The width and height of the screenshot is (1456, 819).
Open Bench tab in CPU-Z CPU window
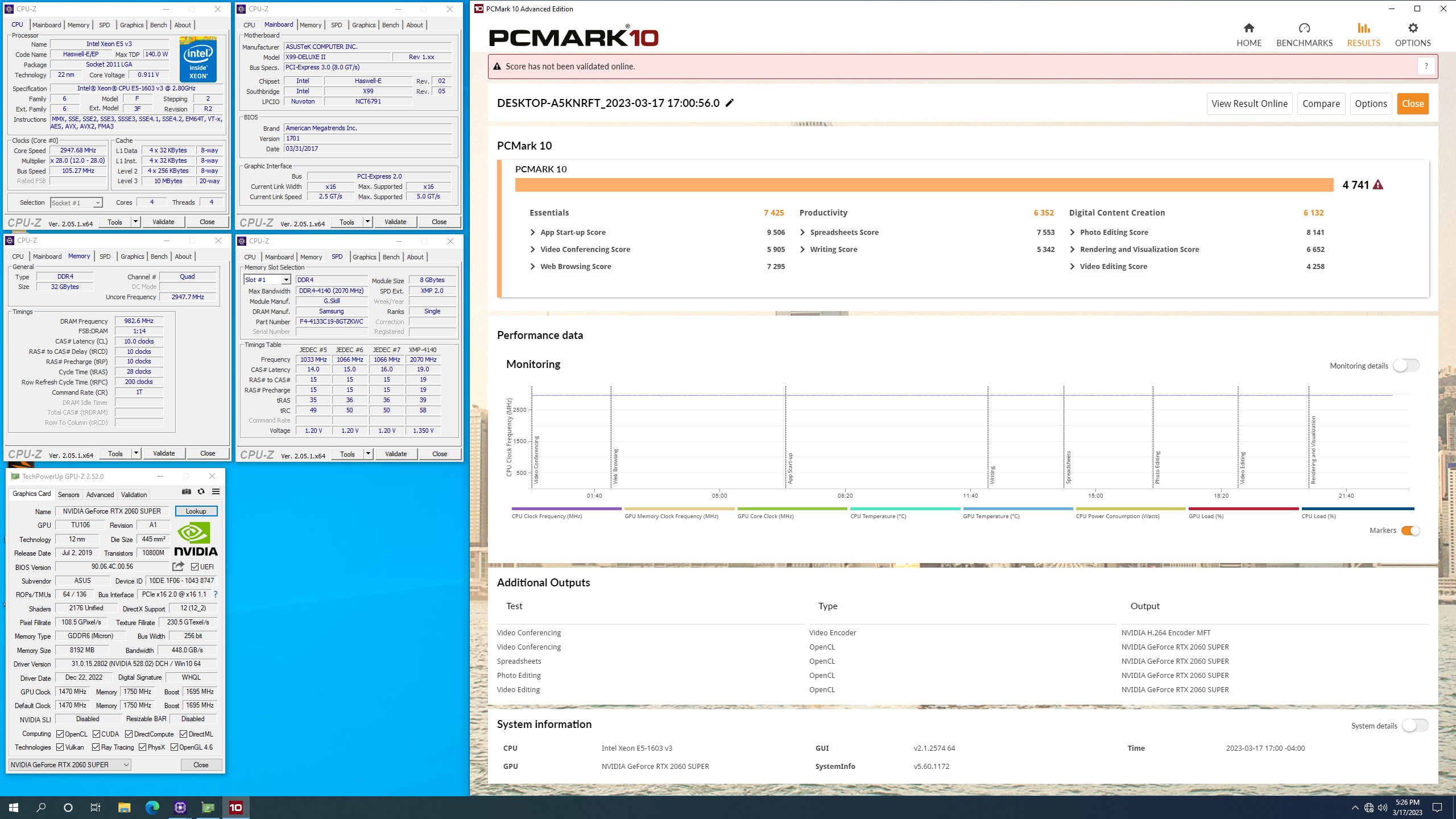(158, 25)
